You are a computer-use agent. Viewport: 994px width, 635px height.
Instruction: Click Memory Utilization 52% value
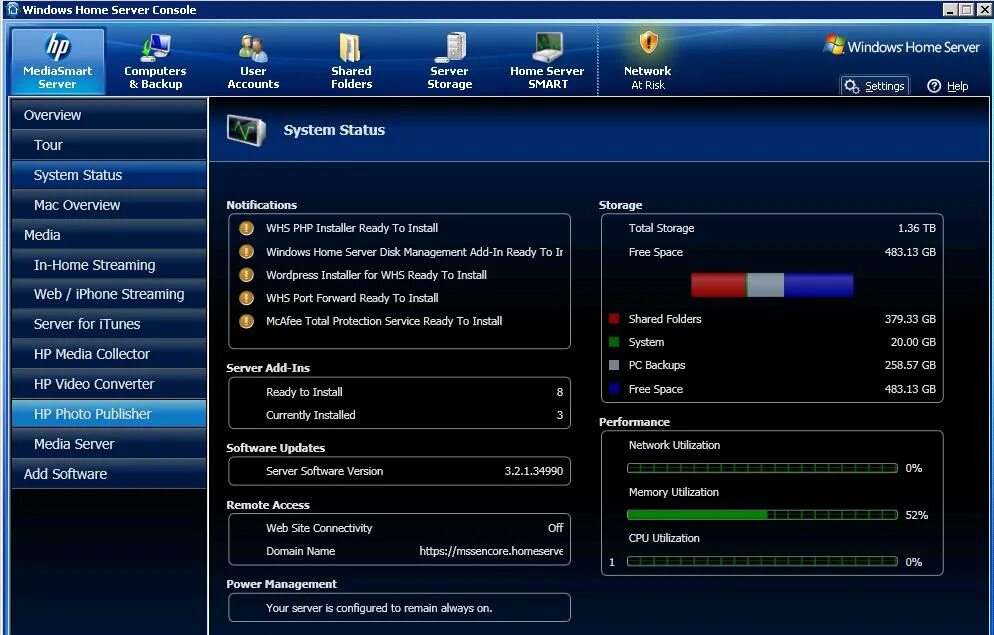[917, 515]
